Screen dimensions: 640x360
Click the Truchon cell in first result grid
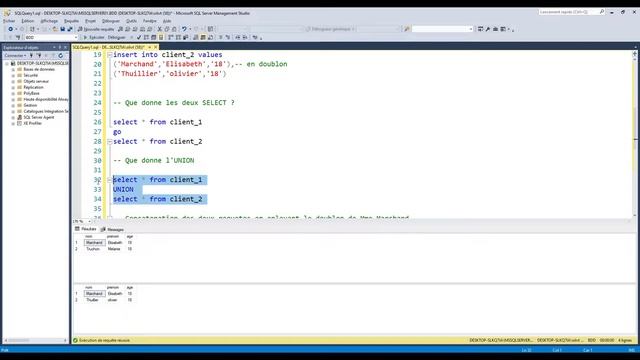(93, 249)
